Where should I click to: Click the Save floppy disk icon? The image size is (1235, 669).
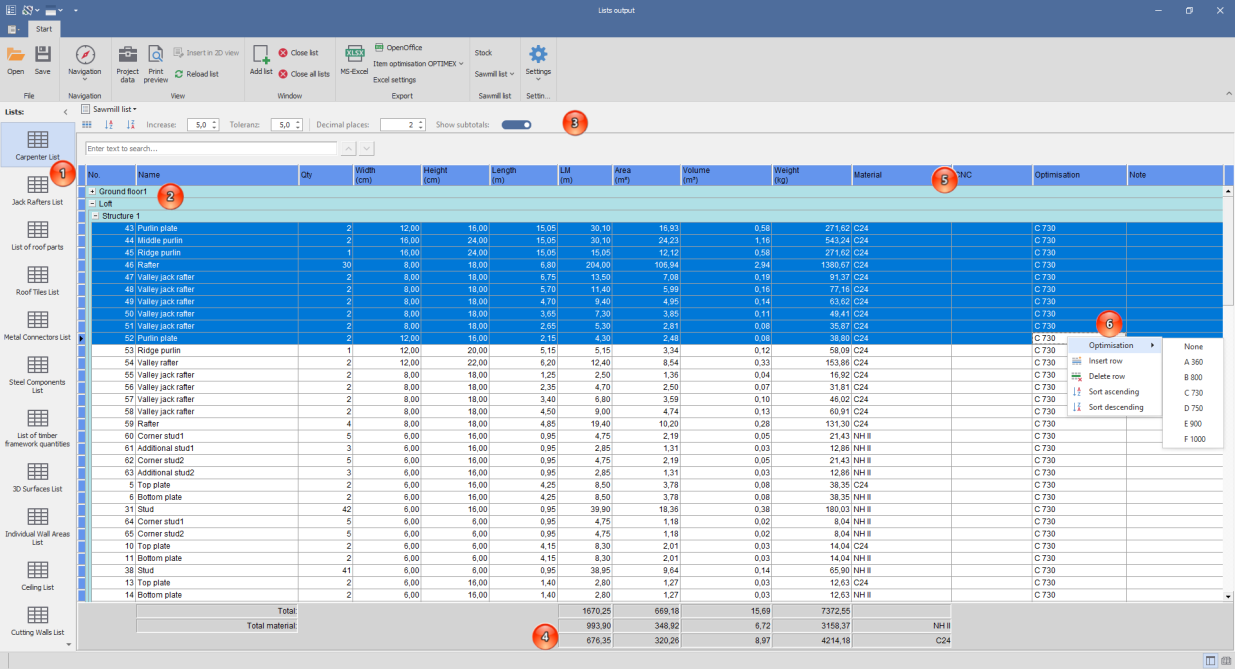[43, 60]
